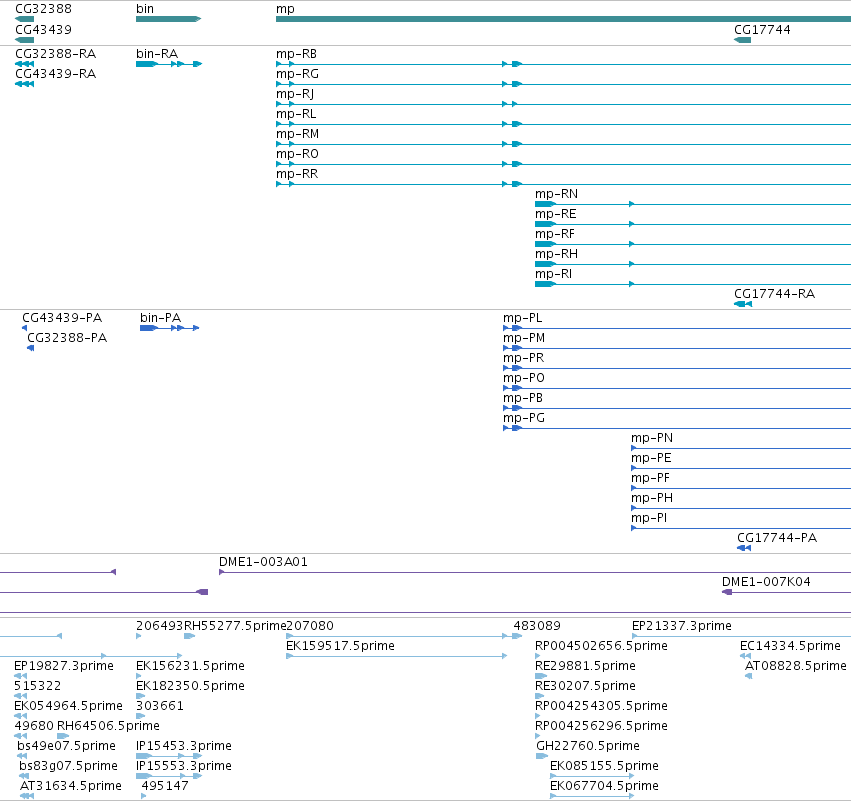Viewport: 851px width, 801px height.
Task: Select the mp-PR protein label
Action: 524,358
